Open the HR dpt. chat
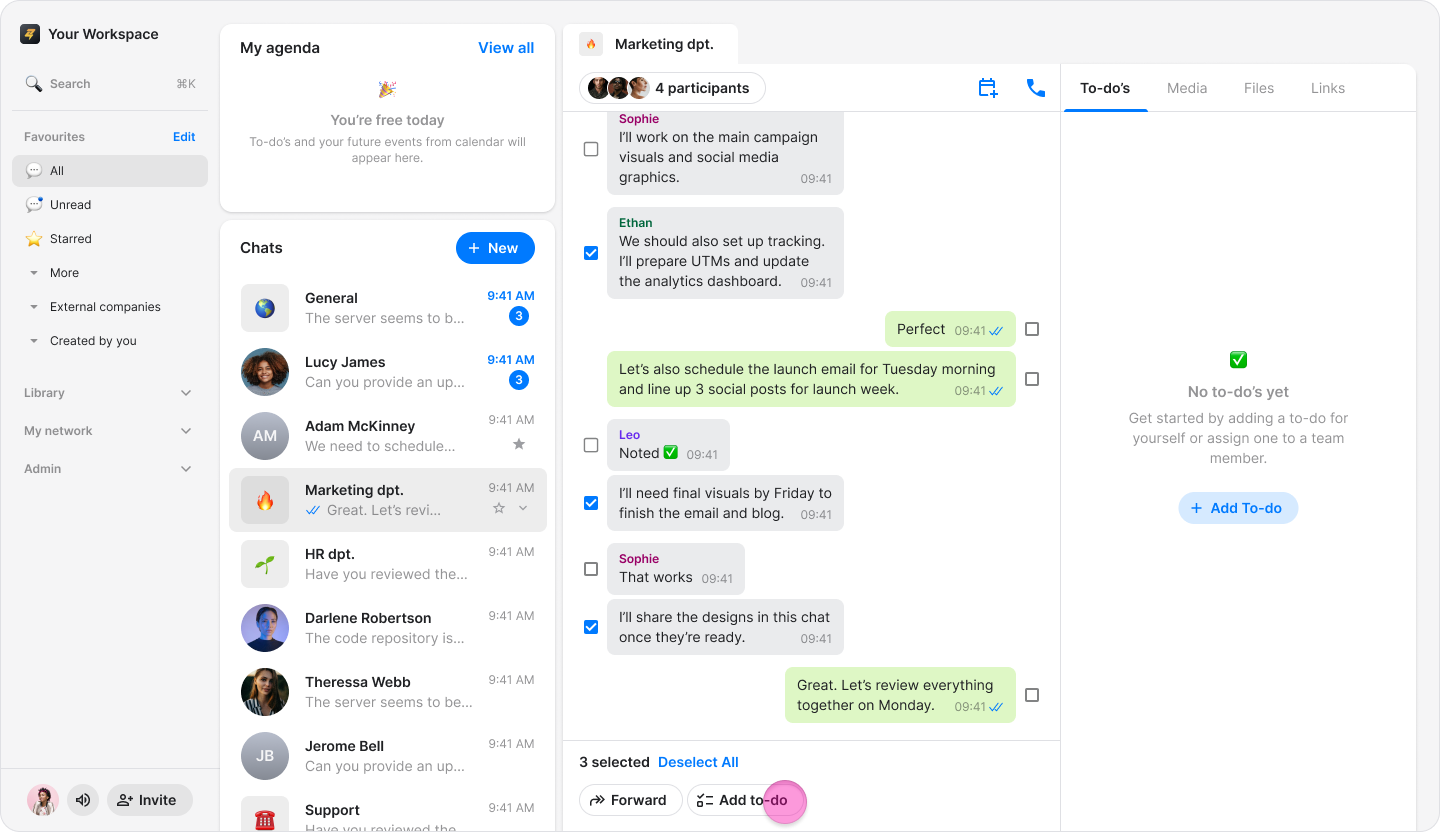 click(388, 564)
